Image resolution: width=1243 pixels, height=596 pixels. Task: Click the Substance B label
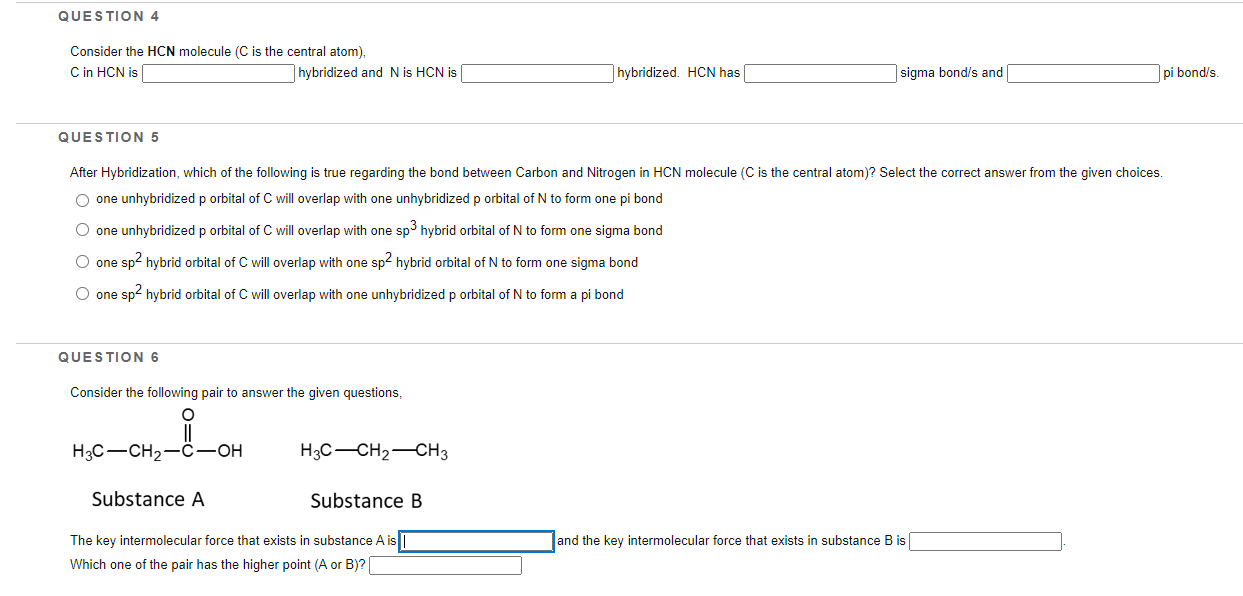(x=365, y=501)
